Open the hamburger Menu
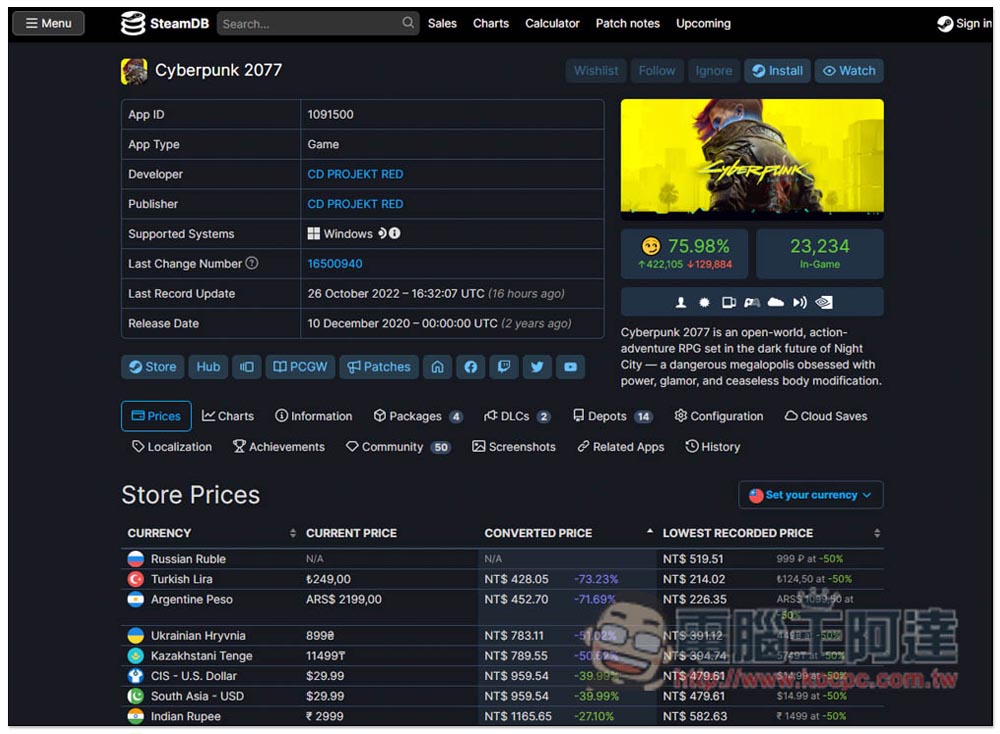Image resolution: width=1000 pixels, height=734 pixels. (48, 23)
